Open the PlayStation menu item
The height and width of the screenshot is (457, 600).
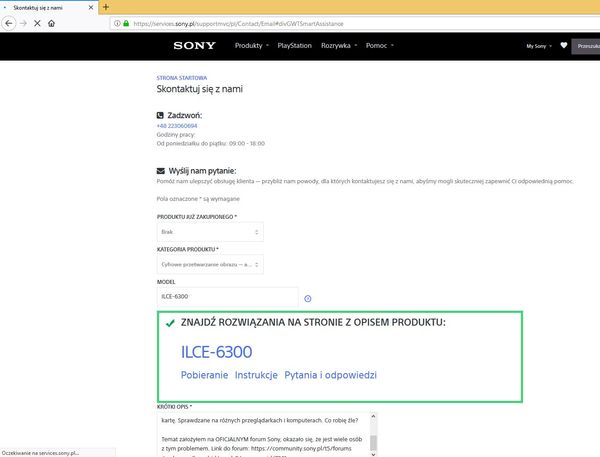[x=294, y=46]
